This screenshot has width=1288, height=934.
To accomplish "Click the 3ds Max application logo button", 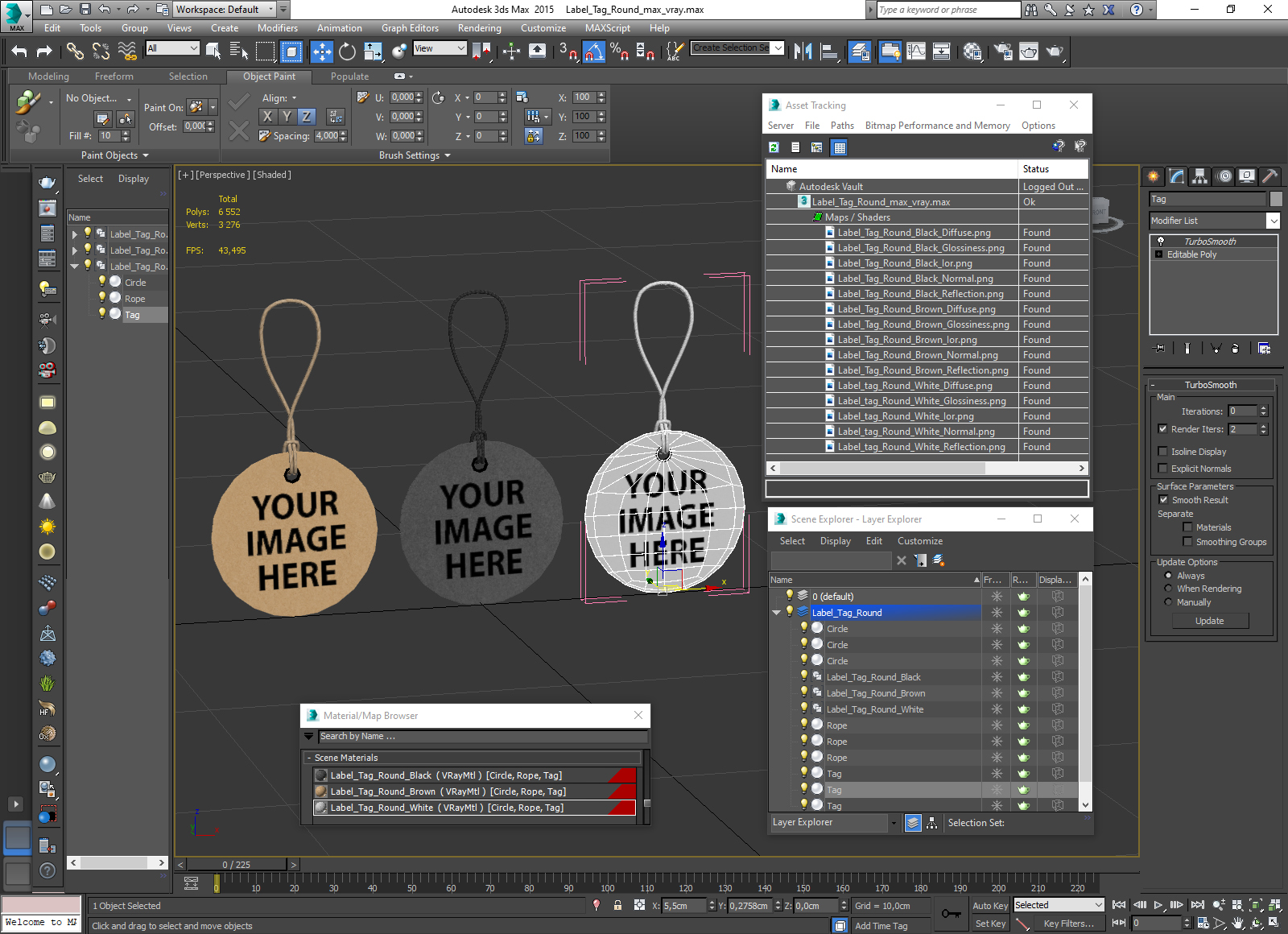I will click(x=16, y=15).
